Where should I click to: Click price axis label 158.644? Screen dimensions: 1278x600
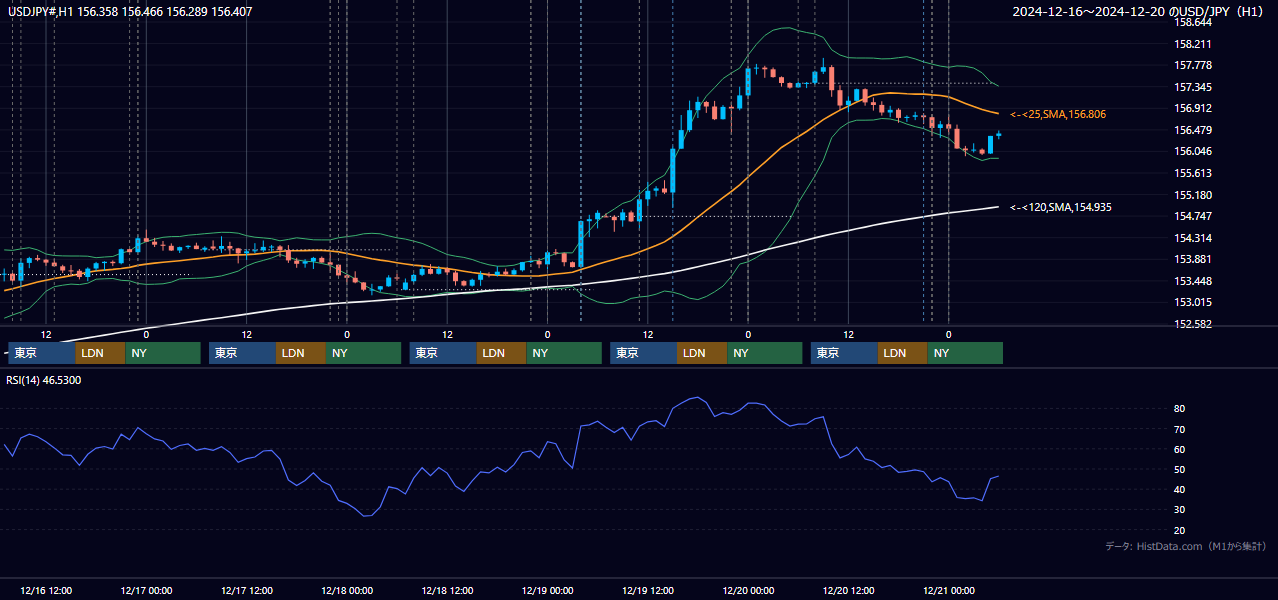coord(1193,22)
